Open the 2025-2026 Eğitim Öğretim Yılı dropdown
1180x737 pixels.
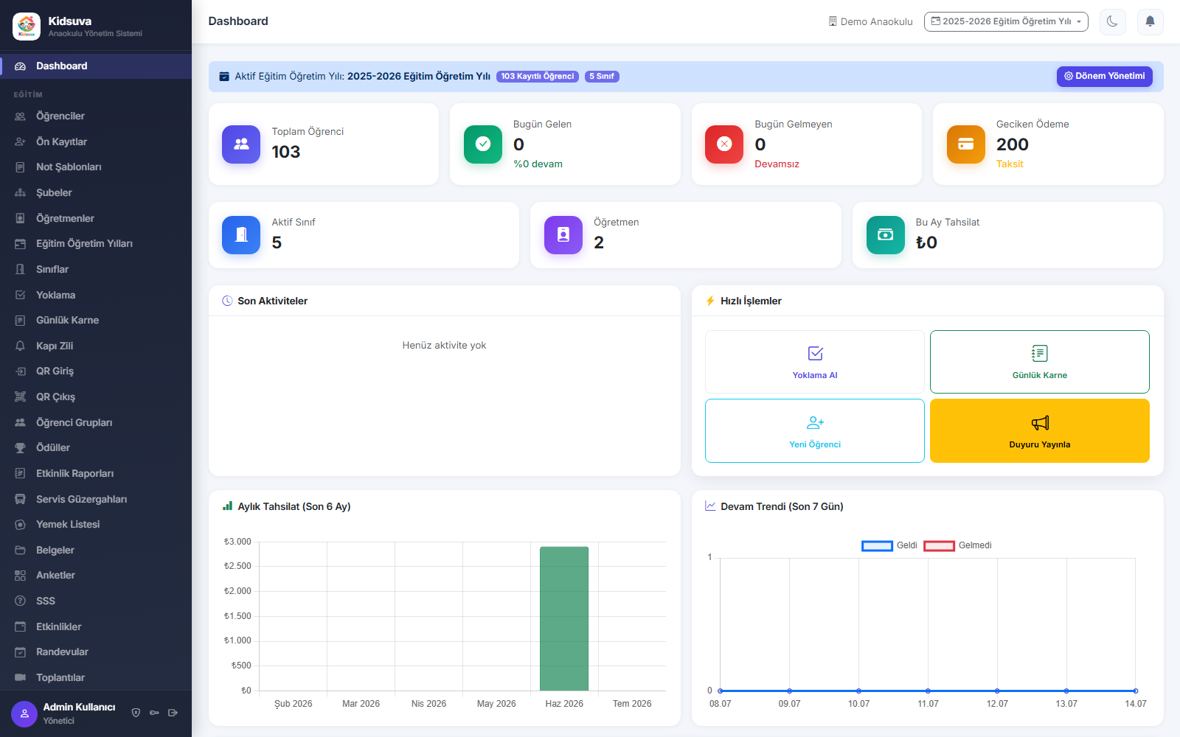[1006, 22]
